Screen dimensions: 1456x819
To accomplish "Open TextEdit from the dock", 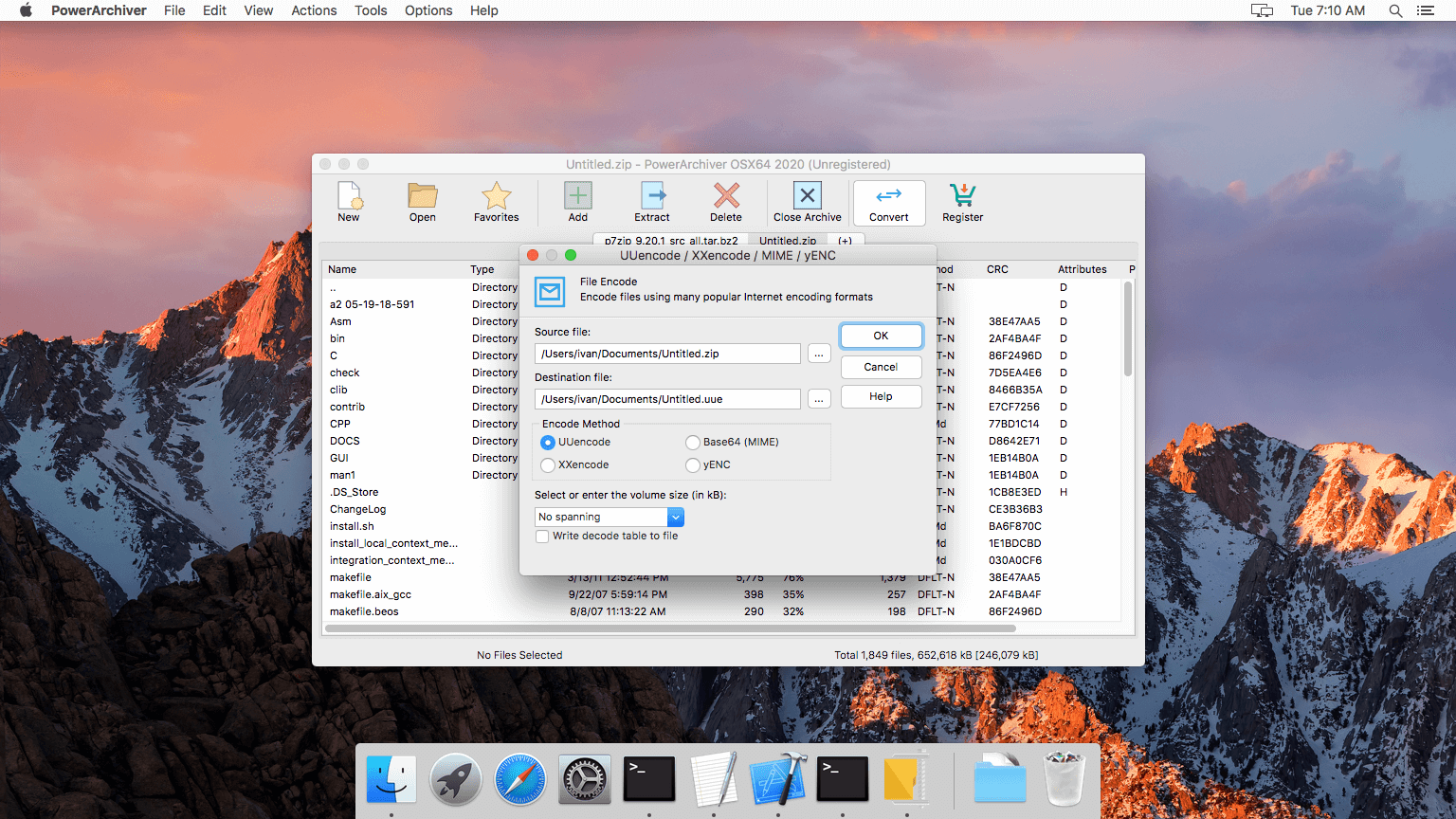I will 714,779.
